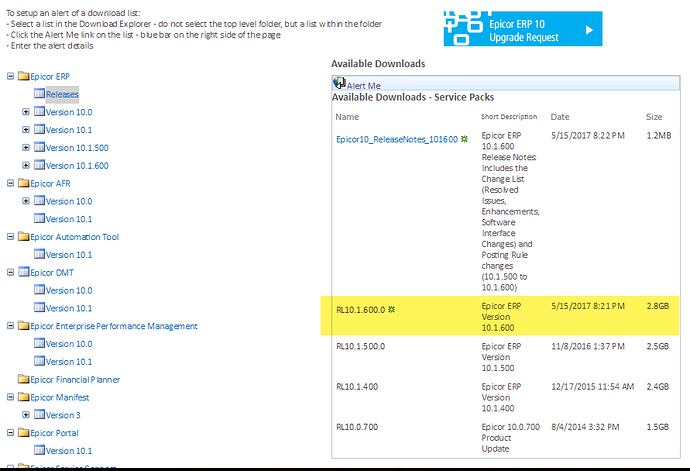This screenshot has height=471, width=690.
Task: Expand Version 10.1.600 tree node
Action: [26, 166]
